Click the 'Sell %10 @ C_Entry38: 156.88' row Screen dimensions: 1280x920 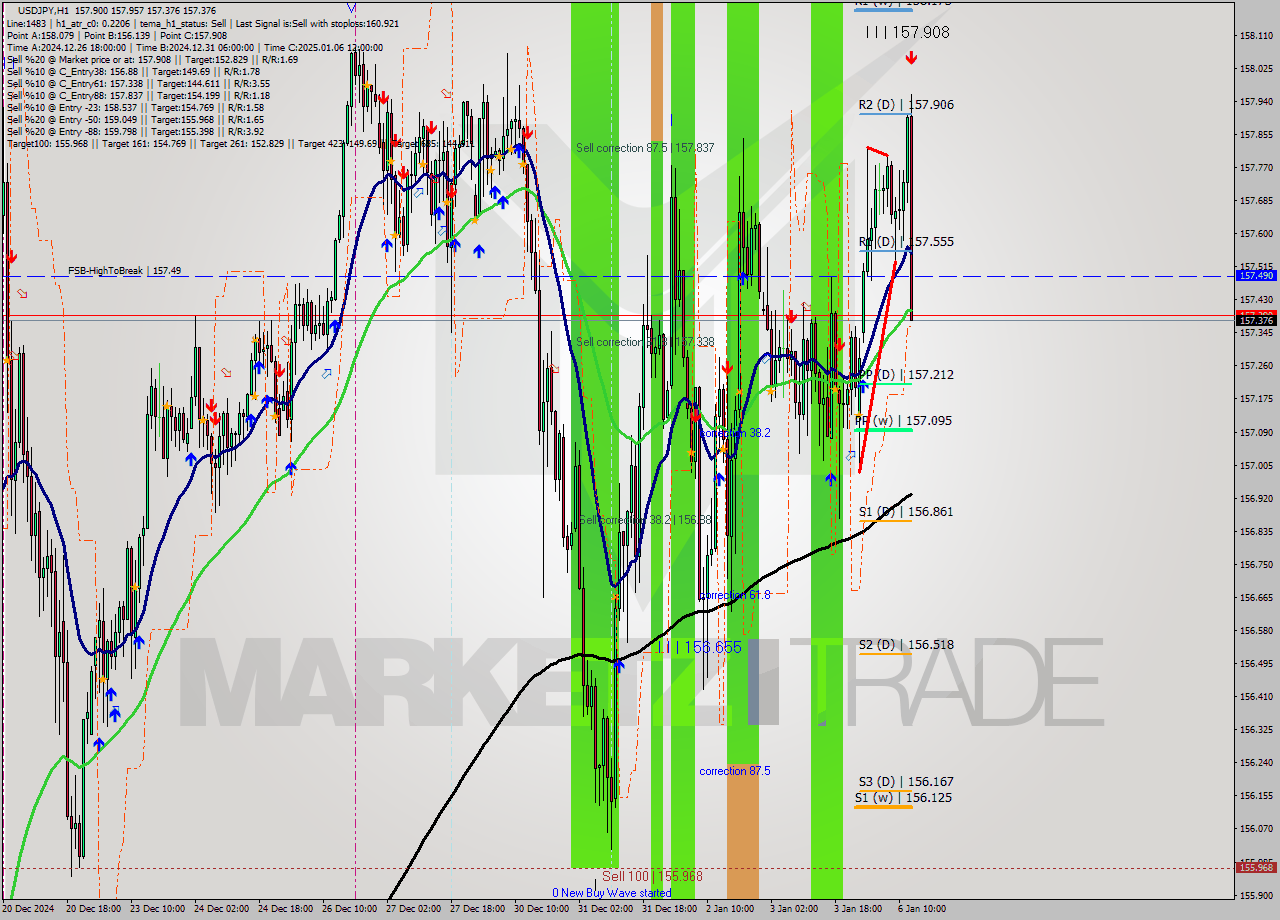tap(133, 71)
